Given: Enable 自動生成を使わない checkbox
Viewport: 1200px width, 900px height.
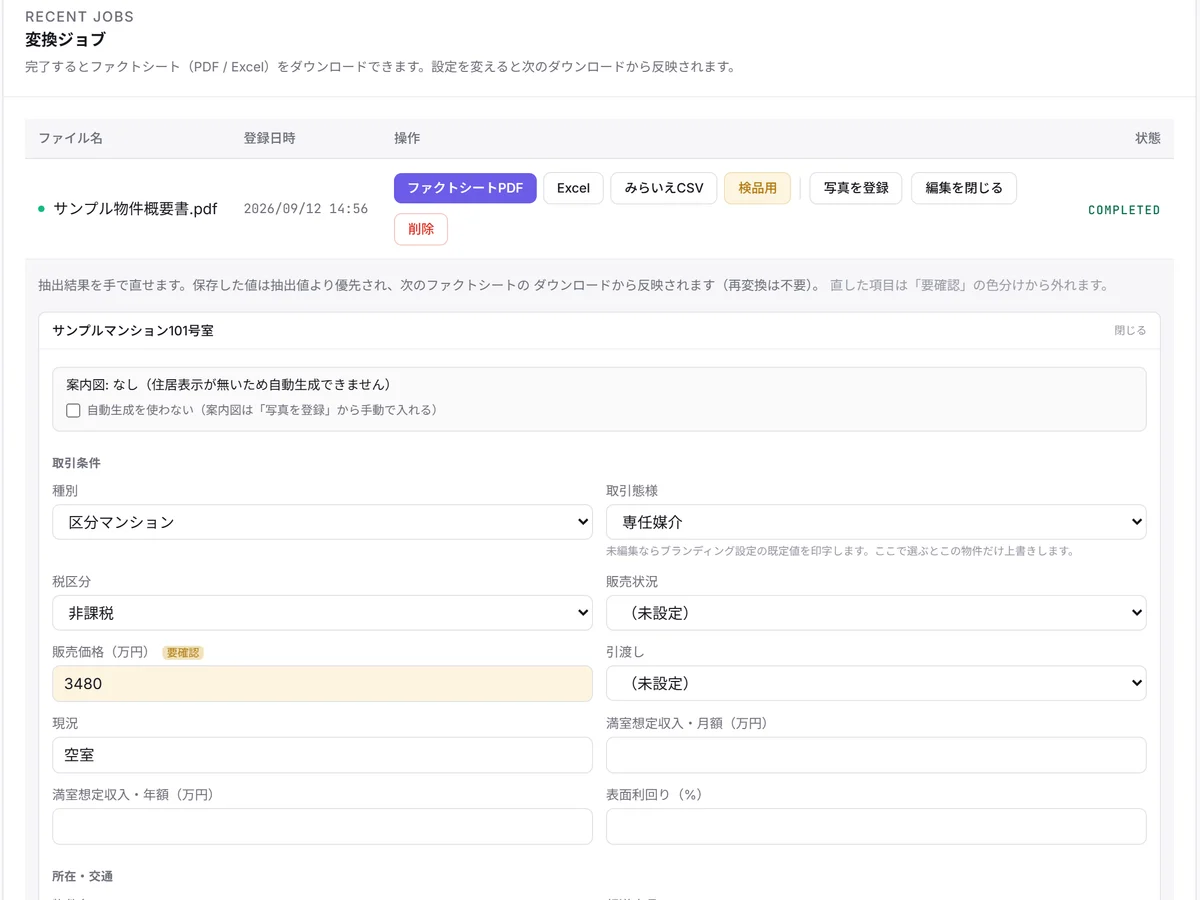Looking at the screenshot, I should click(73, 410).
